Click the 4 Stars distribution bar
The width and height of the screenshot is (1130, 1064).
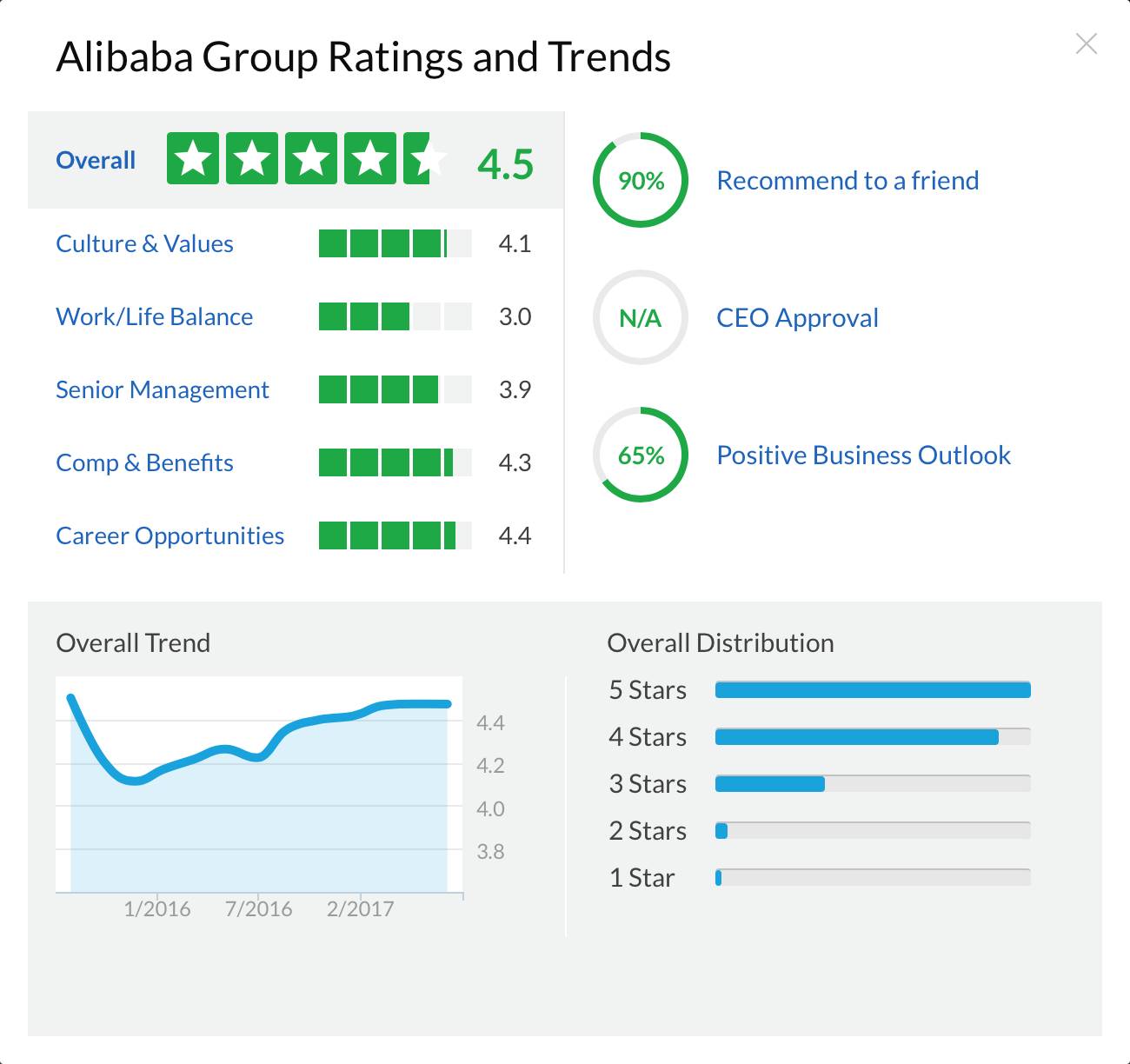872,737
